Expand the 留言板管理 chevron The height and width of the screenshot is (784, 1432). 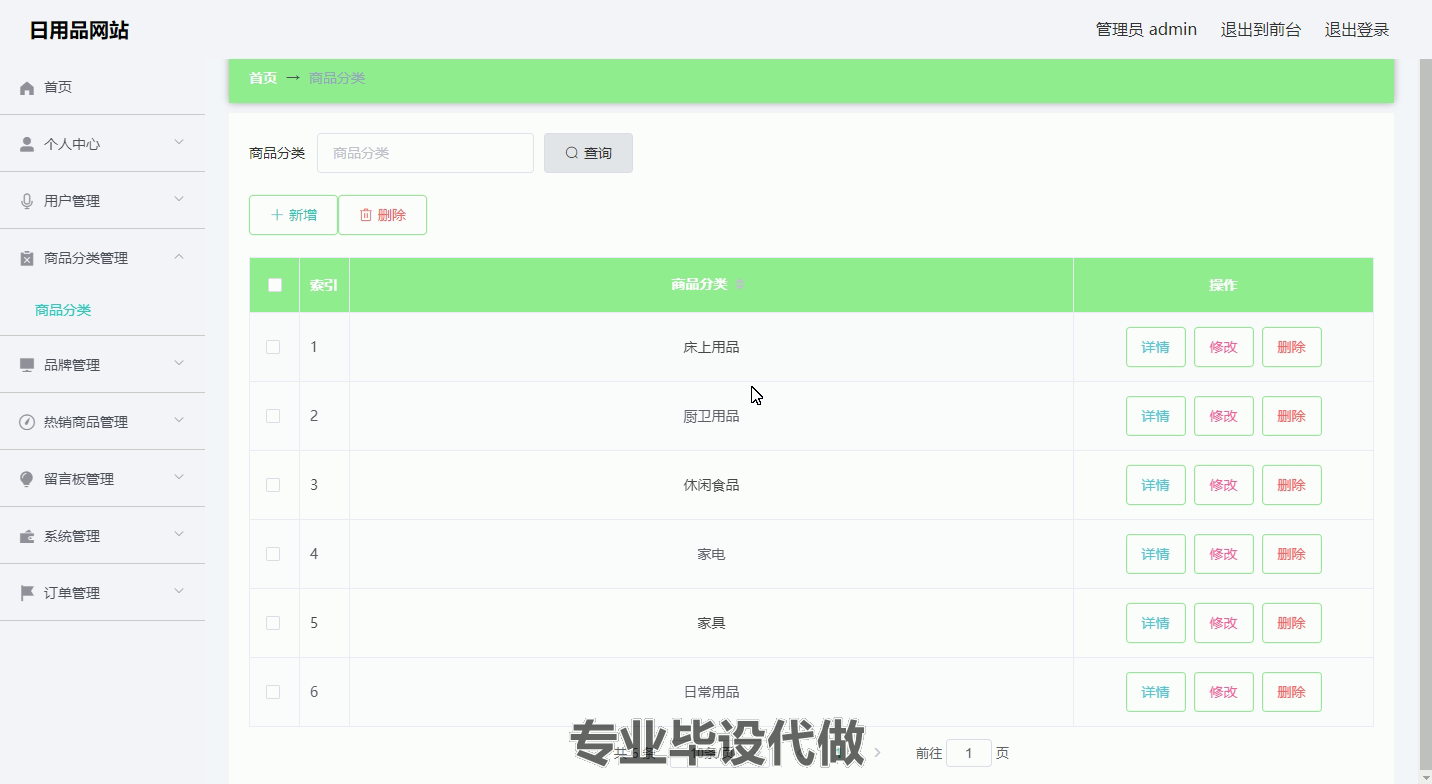(179, 478)
